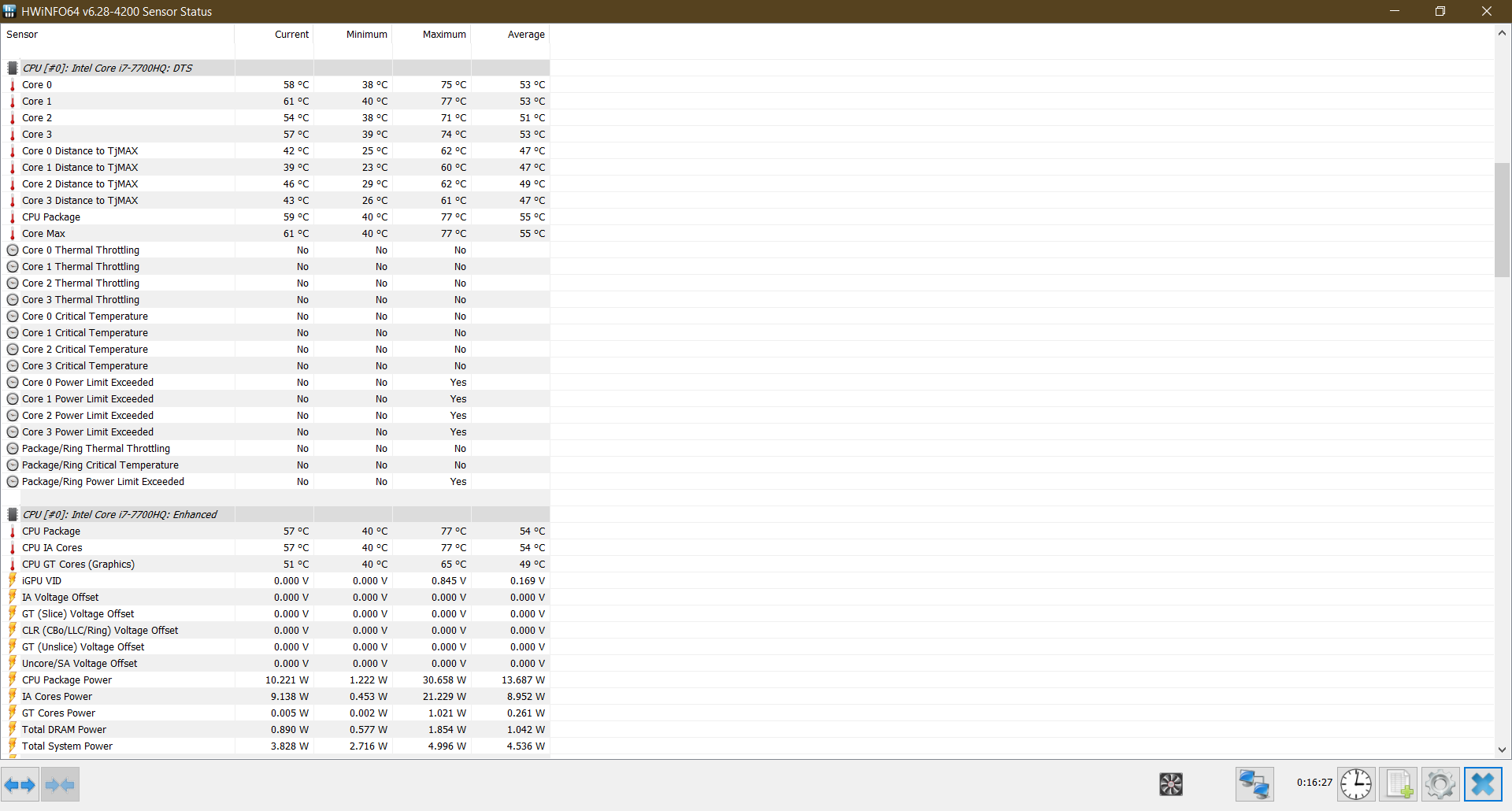Click the scrollbar up arrow

[1502, 33]
